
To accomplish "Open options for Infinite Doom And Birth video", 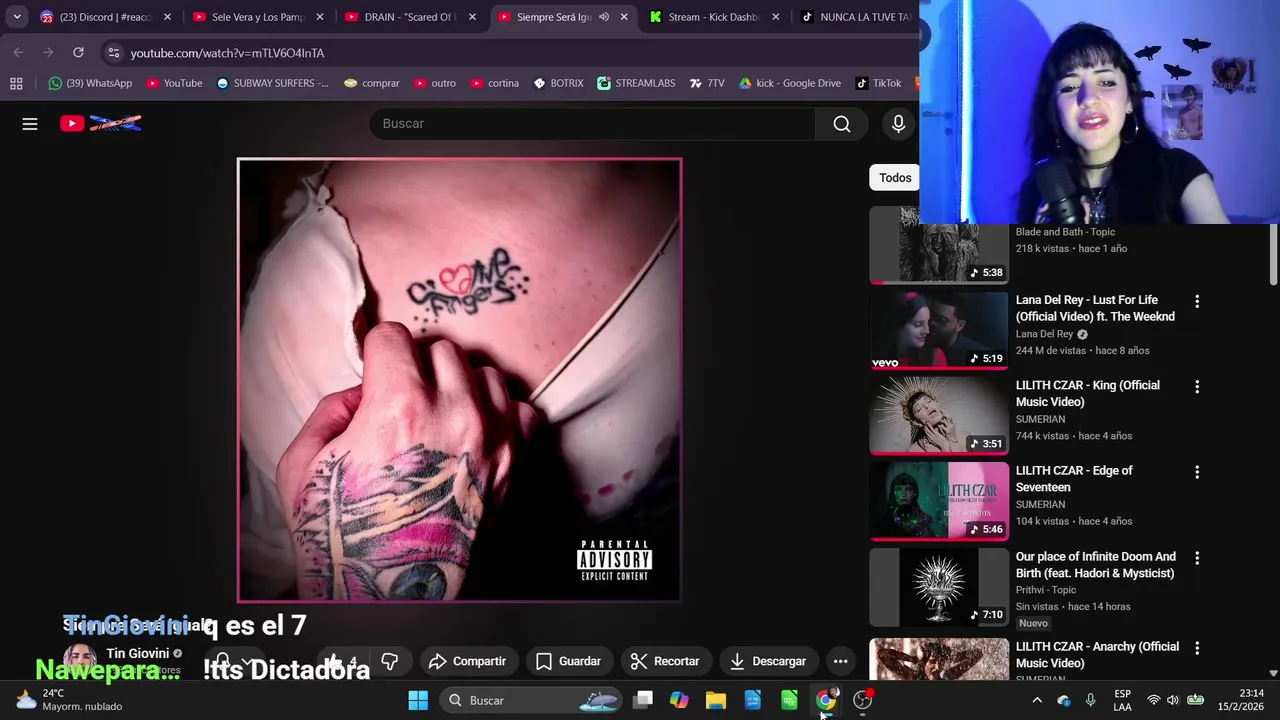I will [1196, 558].
